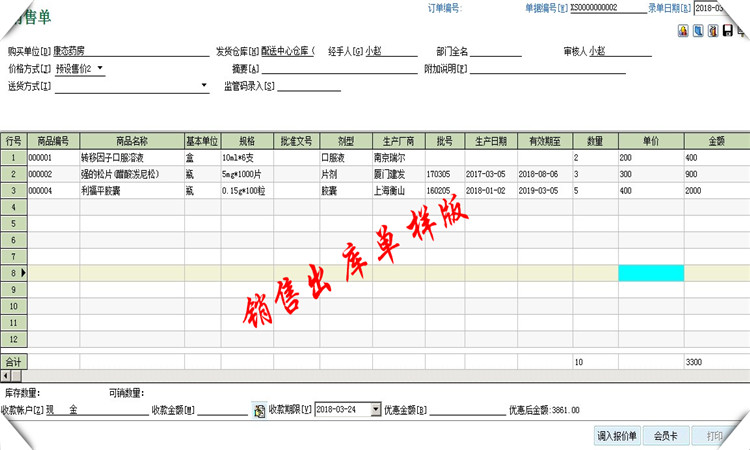This screenshot has width=750, height=450.
Task: Click the 单据编号 field XS0000000002
Action: (x=608, y=8)
